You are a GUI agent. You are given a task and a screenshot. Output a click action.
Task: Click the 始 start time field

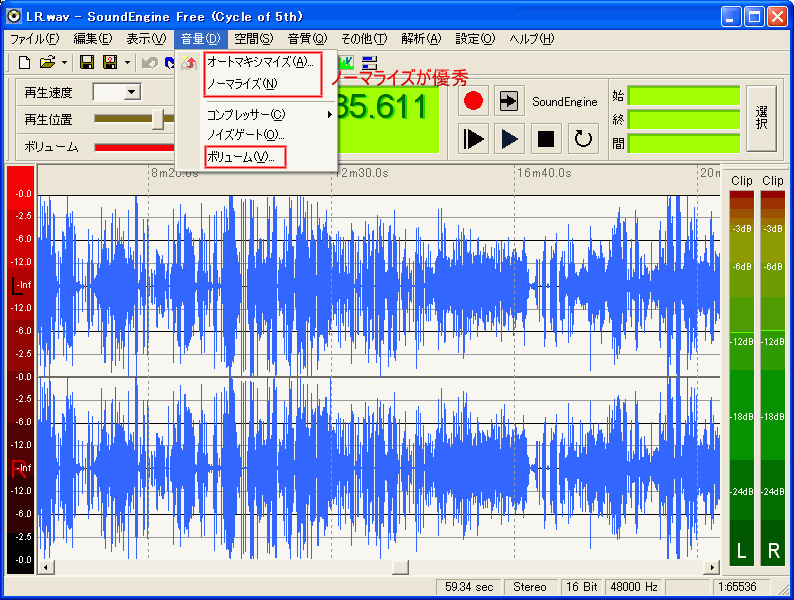pos(683,96)
